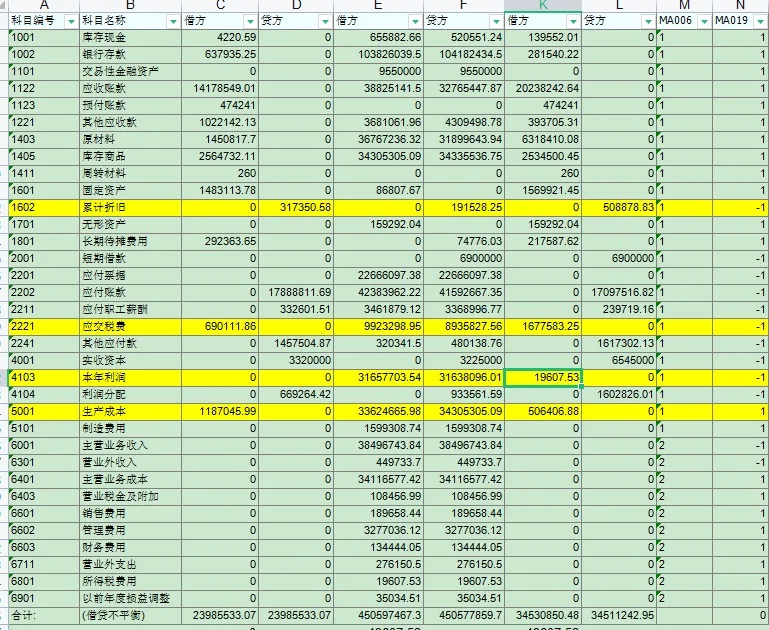The image size is (769, 630).
Task: Open the column F 贷方 filter dropdown
Action: click(496, 22)
